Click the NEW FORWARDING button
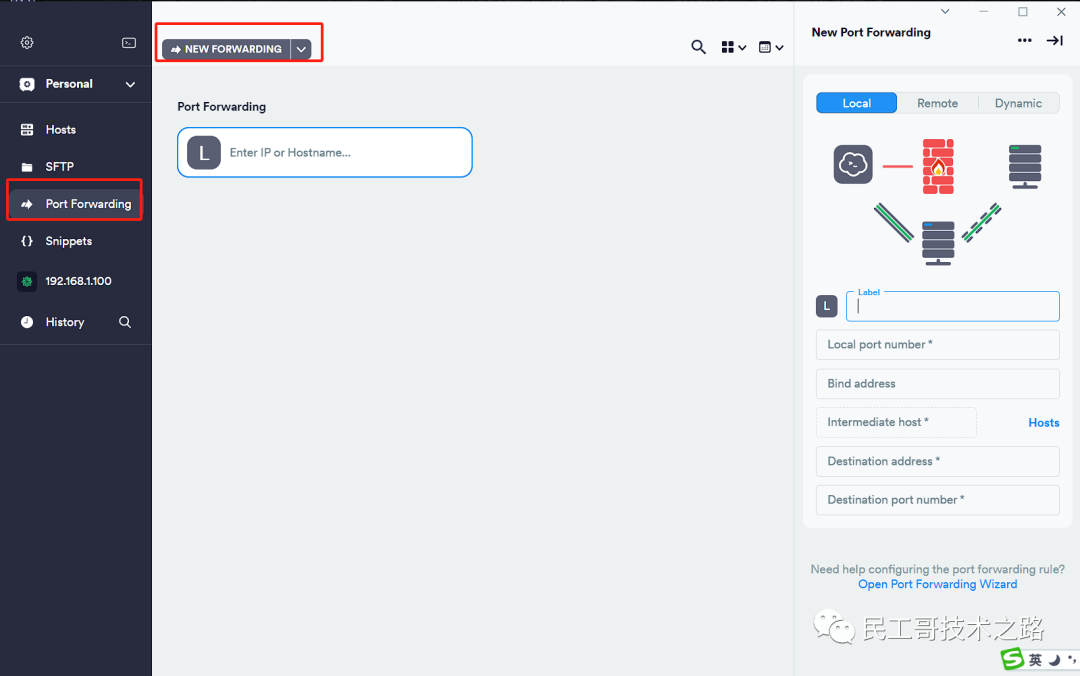This screenshot has width=1080, height=676. (x=226, y=49)
